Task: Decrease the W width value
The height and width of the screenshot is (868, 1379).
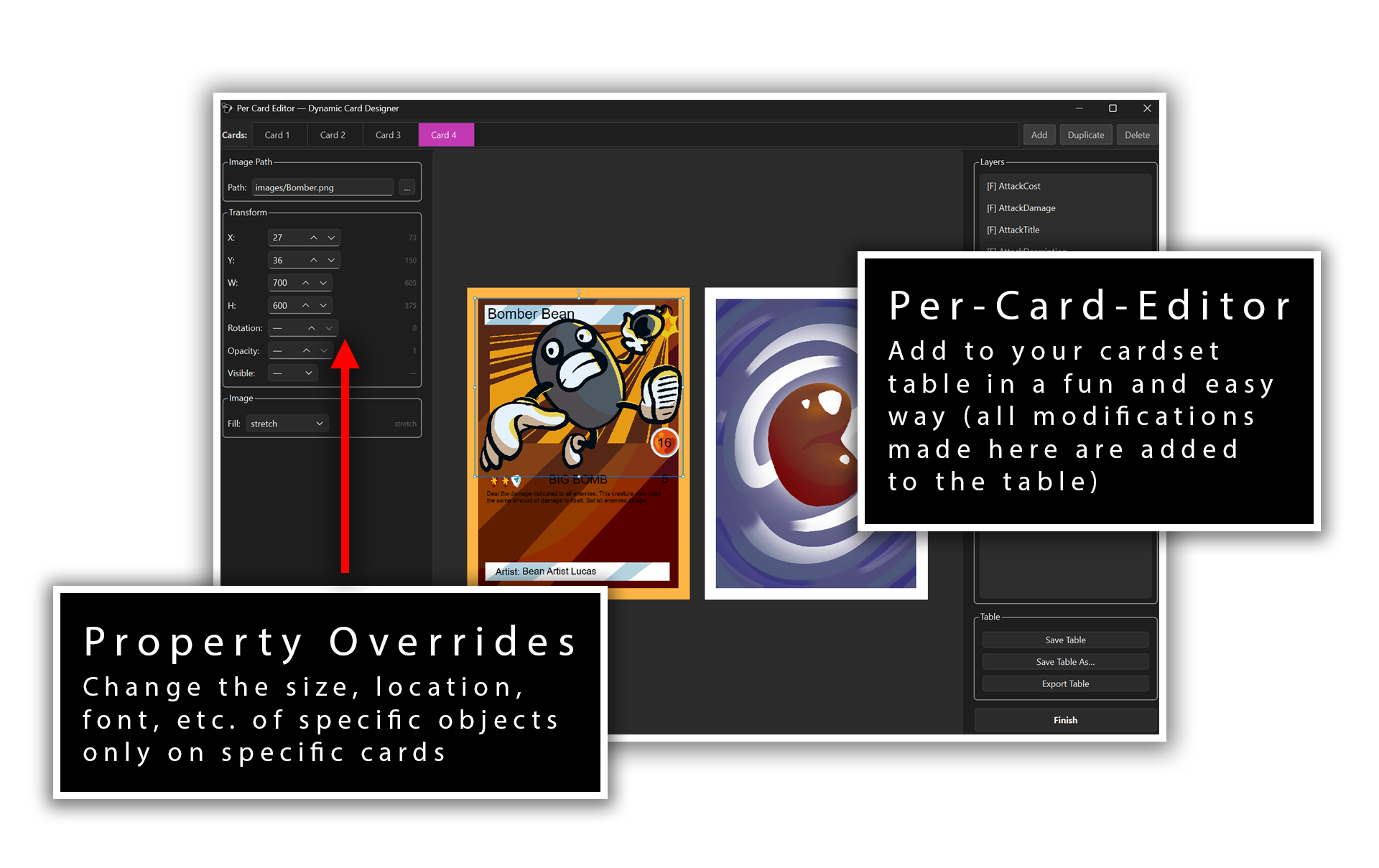Action: [323, 283]
